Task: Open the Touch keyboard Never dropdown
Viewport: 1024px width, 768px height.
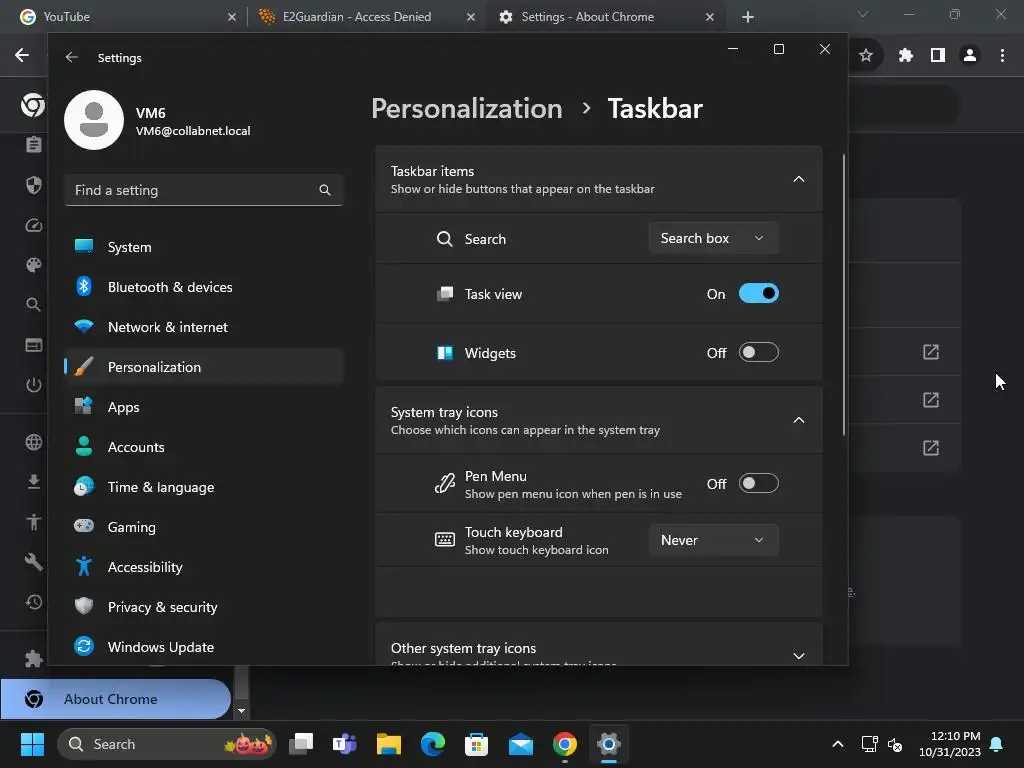Action: tap(713, 540)
